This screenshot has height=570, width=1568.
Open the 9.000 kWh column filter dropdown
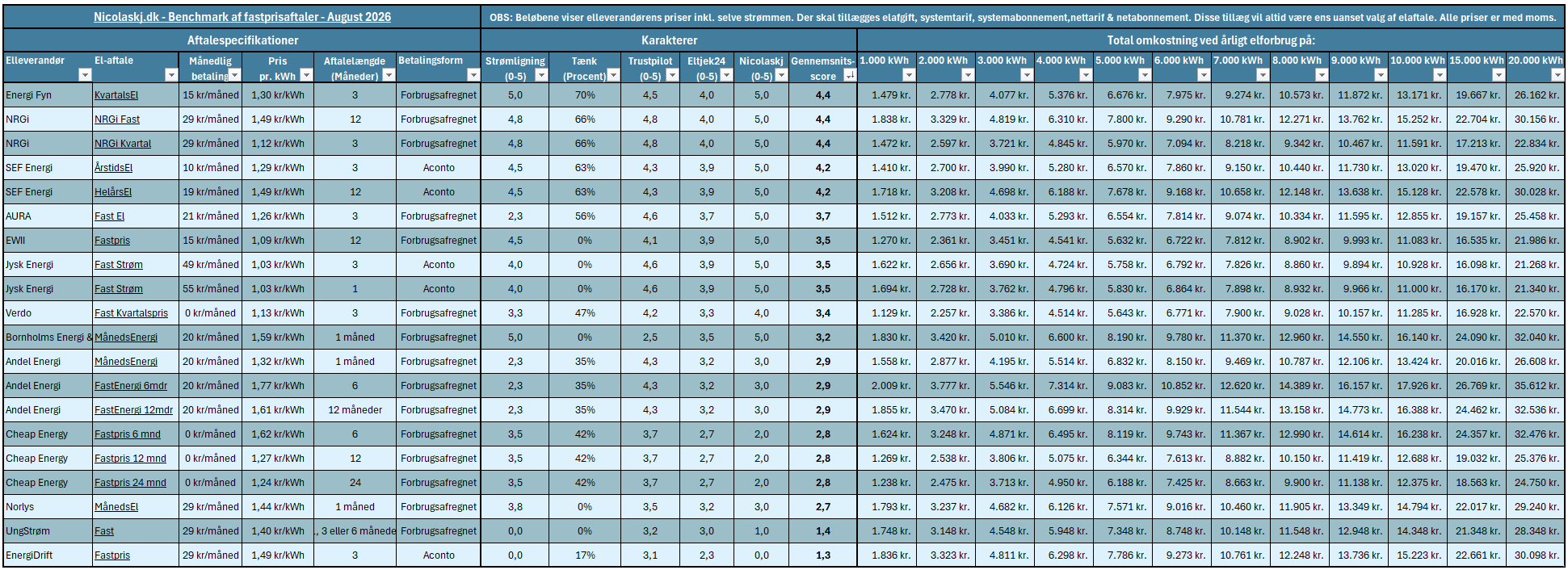(1381, 75)
